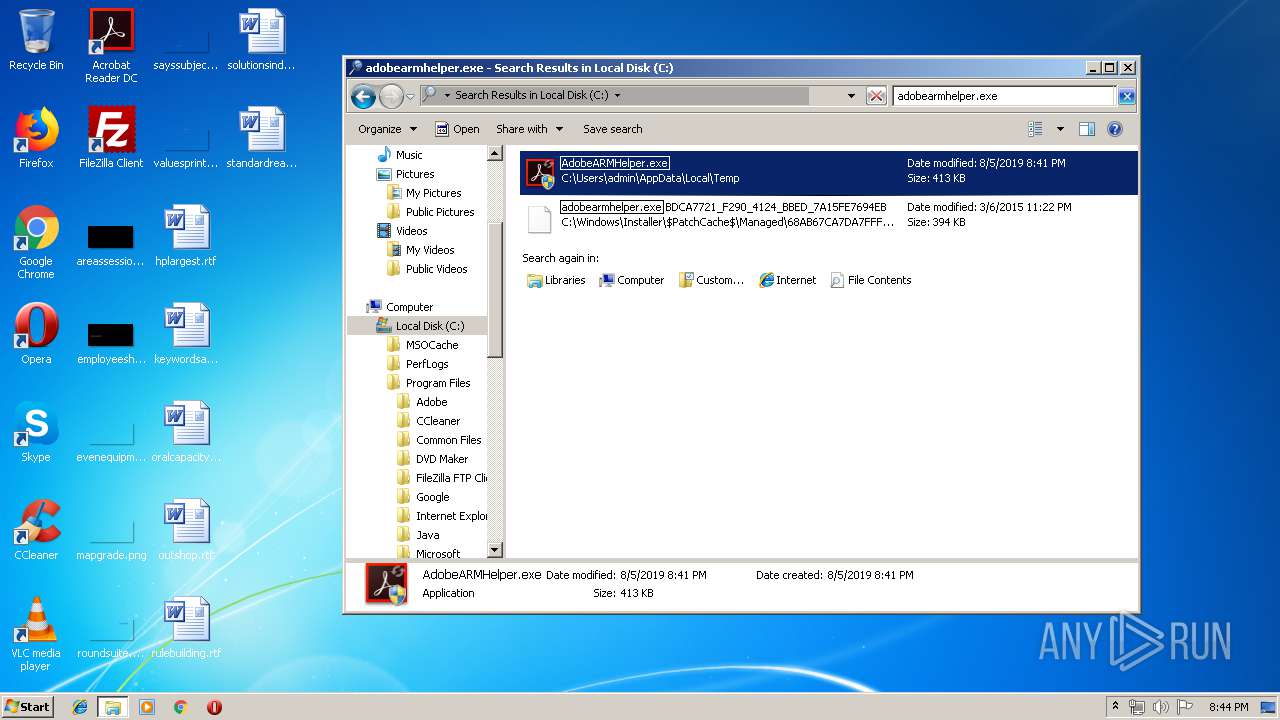Change view with the views icon

(x=1036, y=129)
